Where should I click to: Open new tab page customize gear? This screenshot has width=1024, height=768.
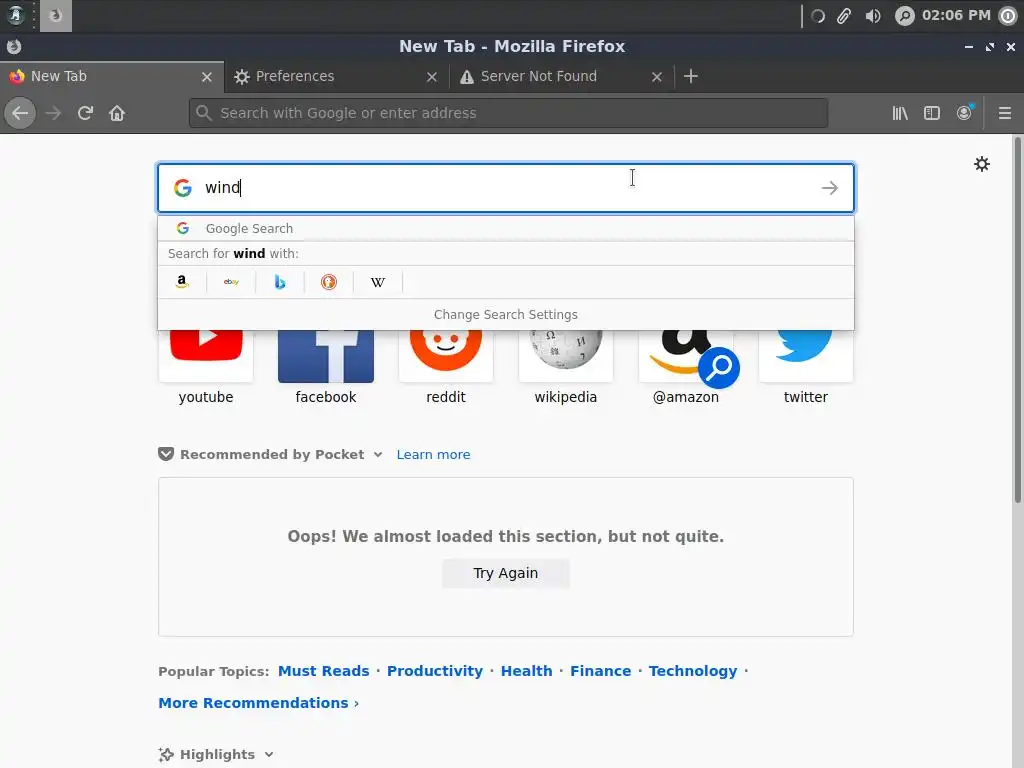pyautogui.click(x=982, y=164)
